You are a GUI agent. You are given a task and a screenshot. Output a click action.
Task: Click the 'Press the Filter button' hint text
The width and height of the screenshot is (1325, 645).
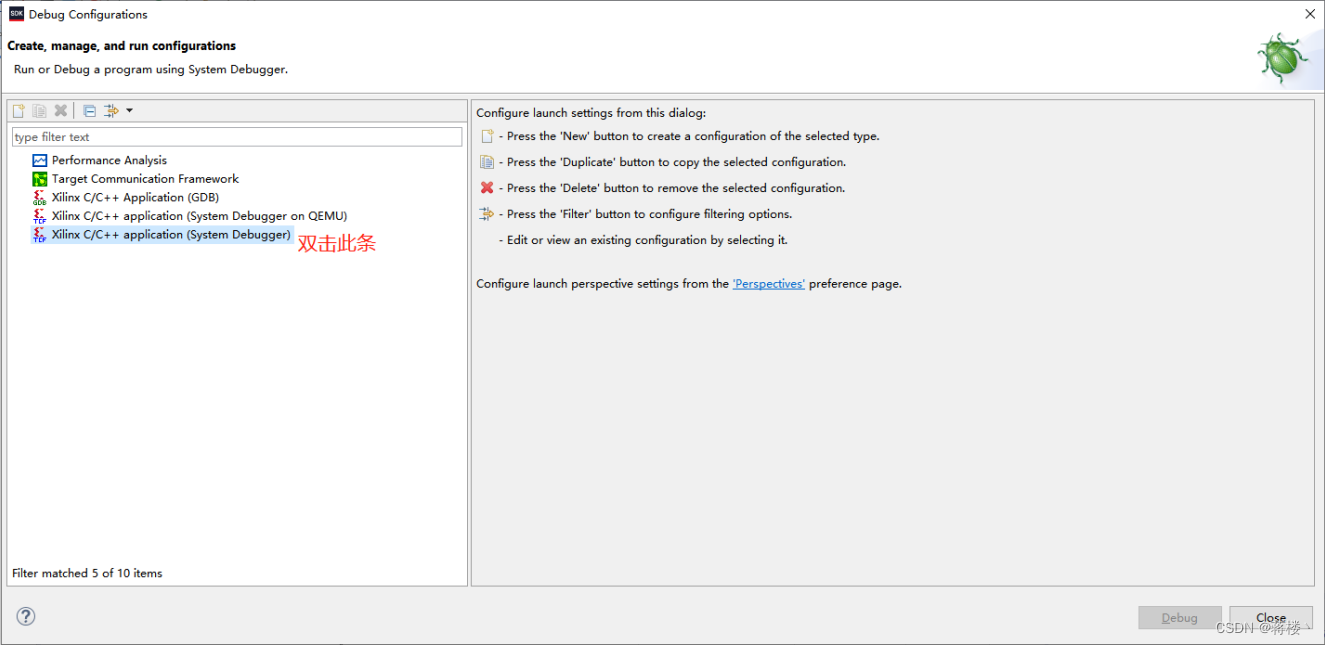pyautogui.click(x=645, y=214)
